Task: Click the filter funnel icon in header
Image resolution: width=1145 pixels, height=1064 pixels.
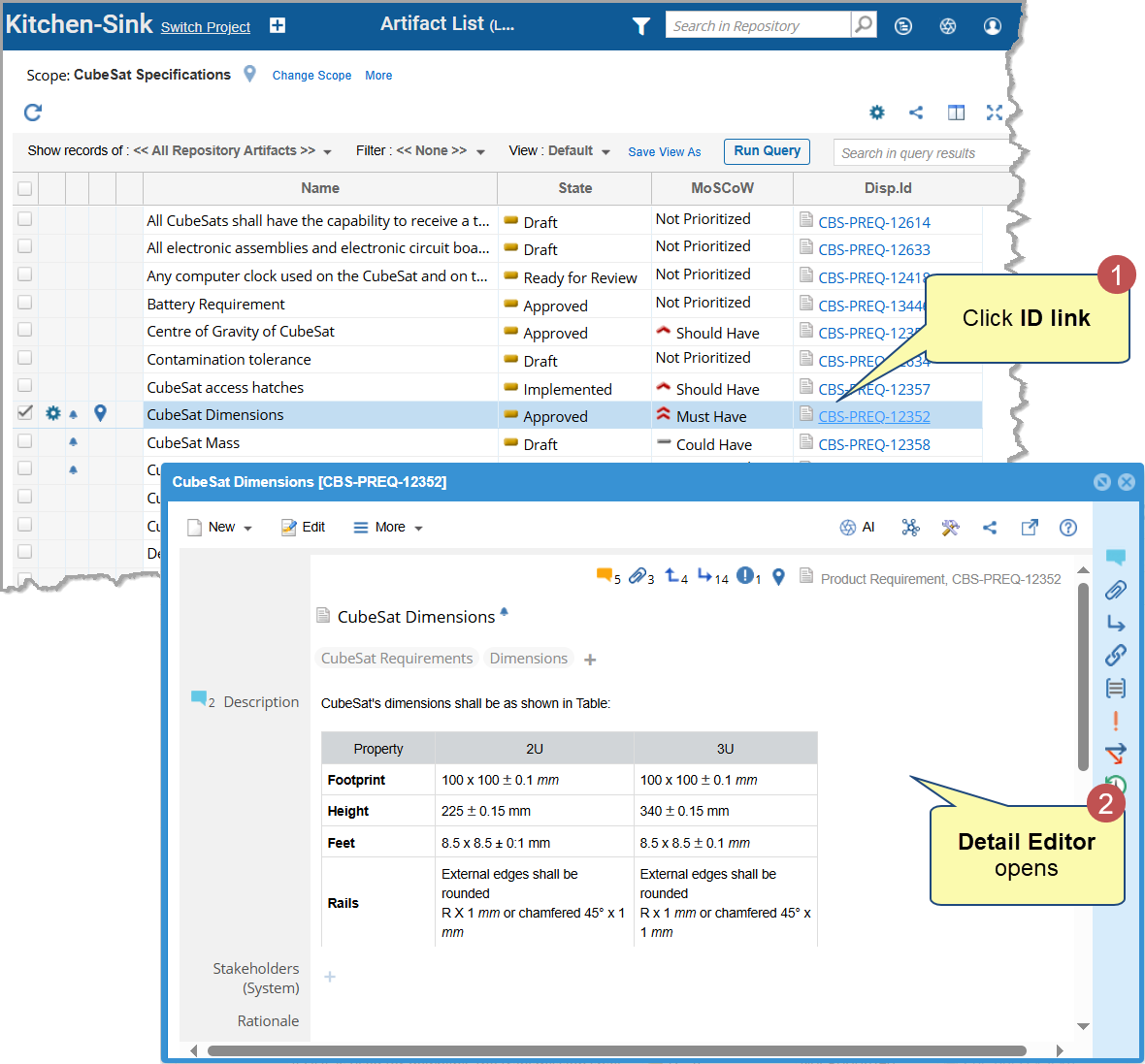Action: pos(640,26)
